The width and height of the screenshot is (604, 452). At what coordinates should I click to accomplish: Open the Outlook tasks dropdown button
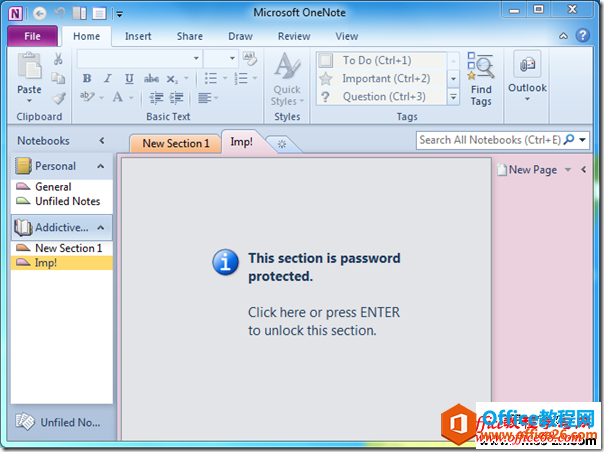pos(527,78)
